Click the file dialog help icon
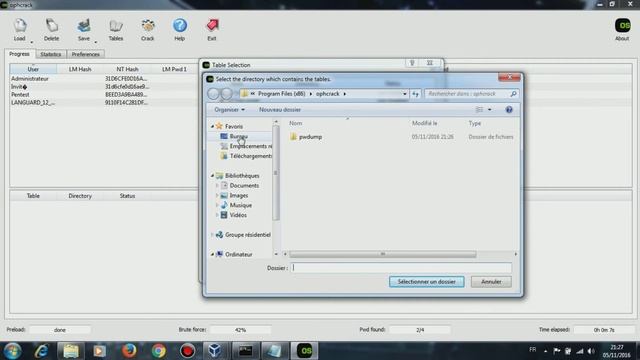 click(x=509, y=109)
